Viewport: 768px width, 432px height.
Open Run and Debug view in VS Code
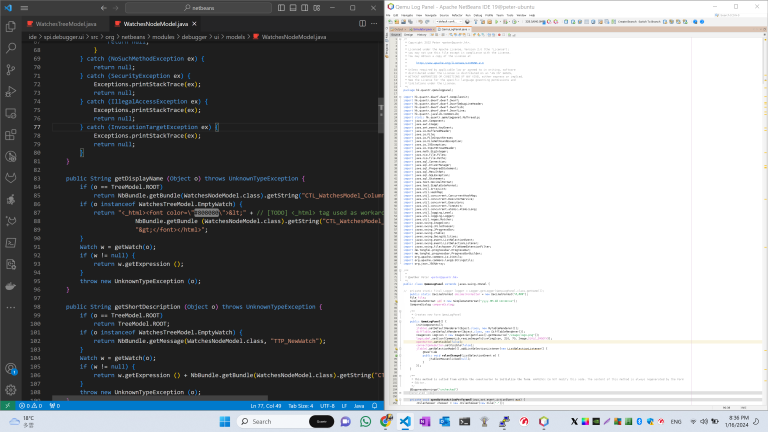pyautogui.click(x=10, y=91)
